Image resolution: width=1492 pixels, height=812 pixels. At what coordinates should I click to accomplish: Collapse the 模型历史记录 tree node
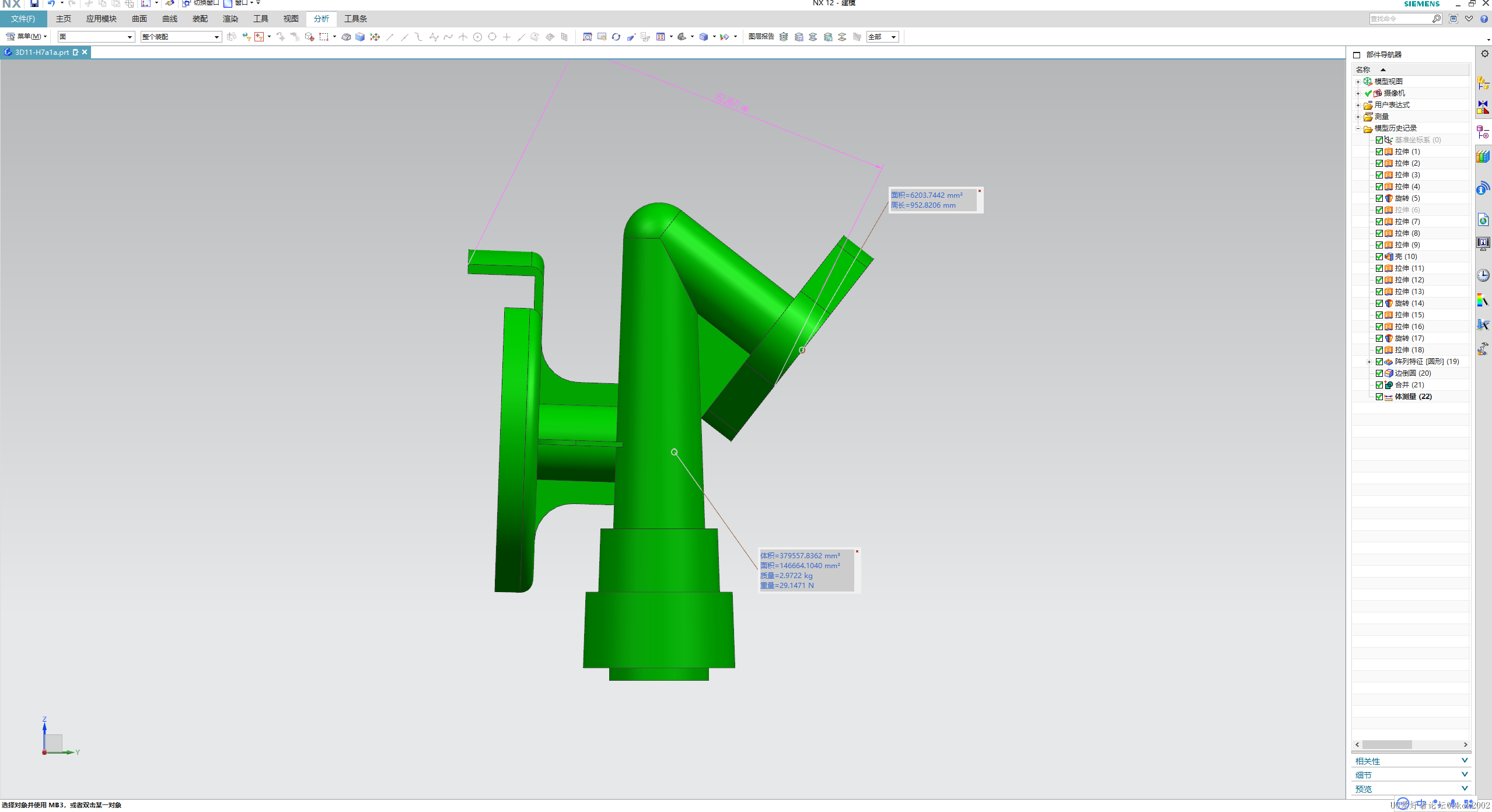[1358, 128]
